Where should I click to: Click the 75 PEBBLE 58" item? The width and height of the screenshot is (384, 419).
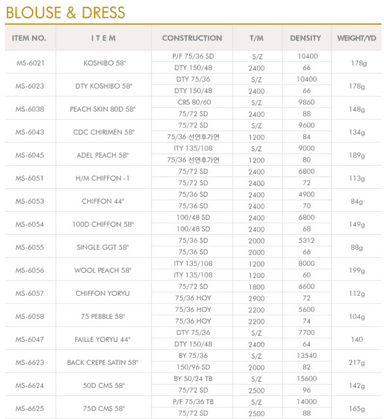click(x=103, y=316)
